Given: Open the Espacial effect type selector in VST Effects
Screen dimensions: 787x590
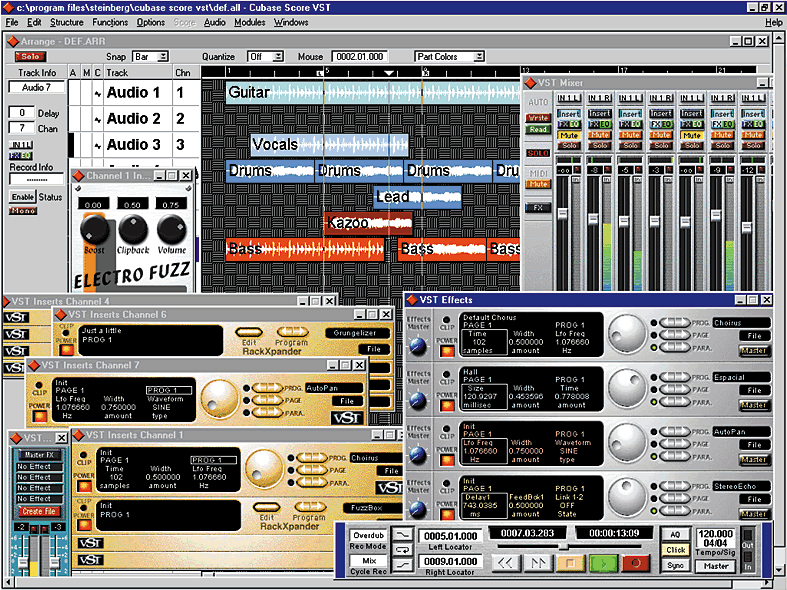Looking at the screenshot, I should [741, 377].
